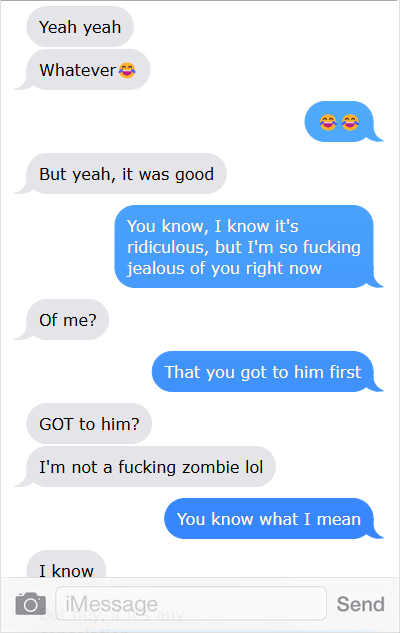400x633 pixels.
Task: Click 'You know what I mean' message
Action: [269, 518]
